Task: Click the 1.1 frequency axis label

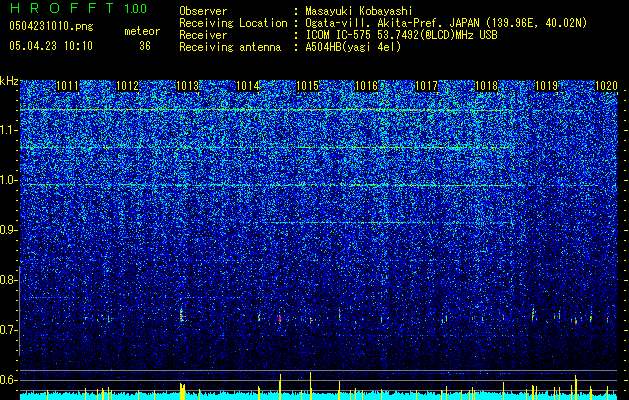Action: coord(8,130)
